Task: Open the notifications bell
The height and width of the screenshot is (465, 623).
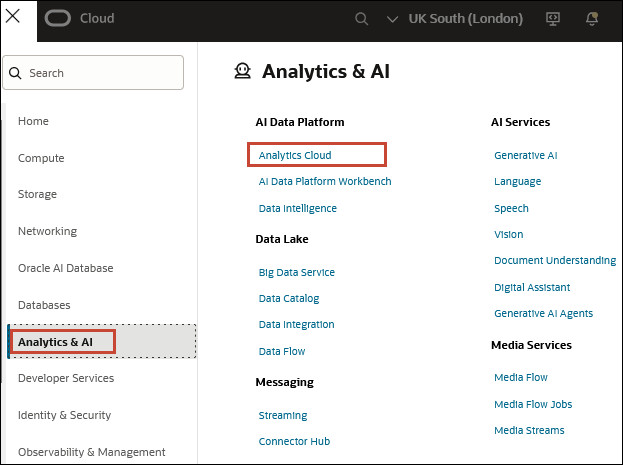Action: (x=592, y=19)
